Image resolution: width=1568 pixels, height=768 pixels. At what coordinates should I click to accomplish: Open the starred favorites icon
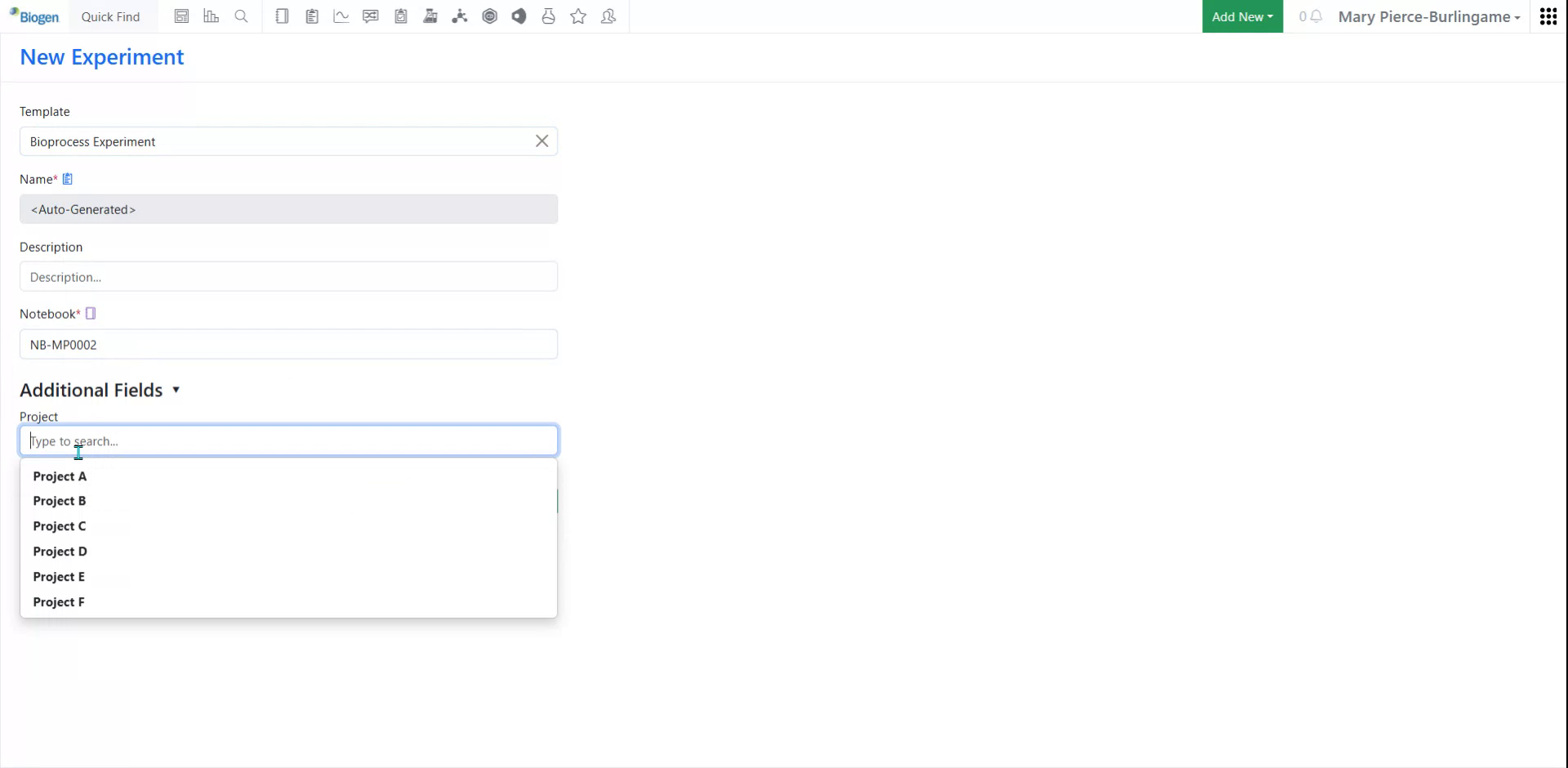tap(578, 16)
